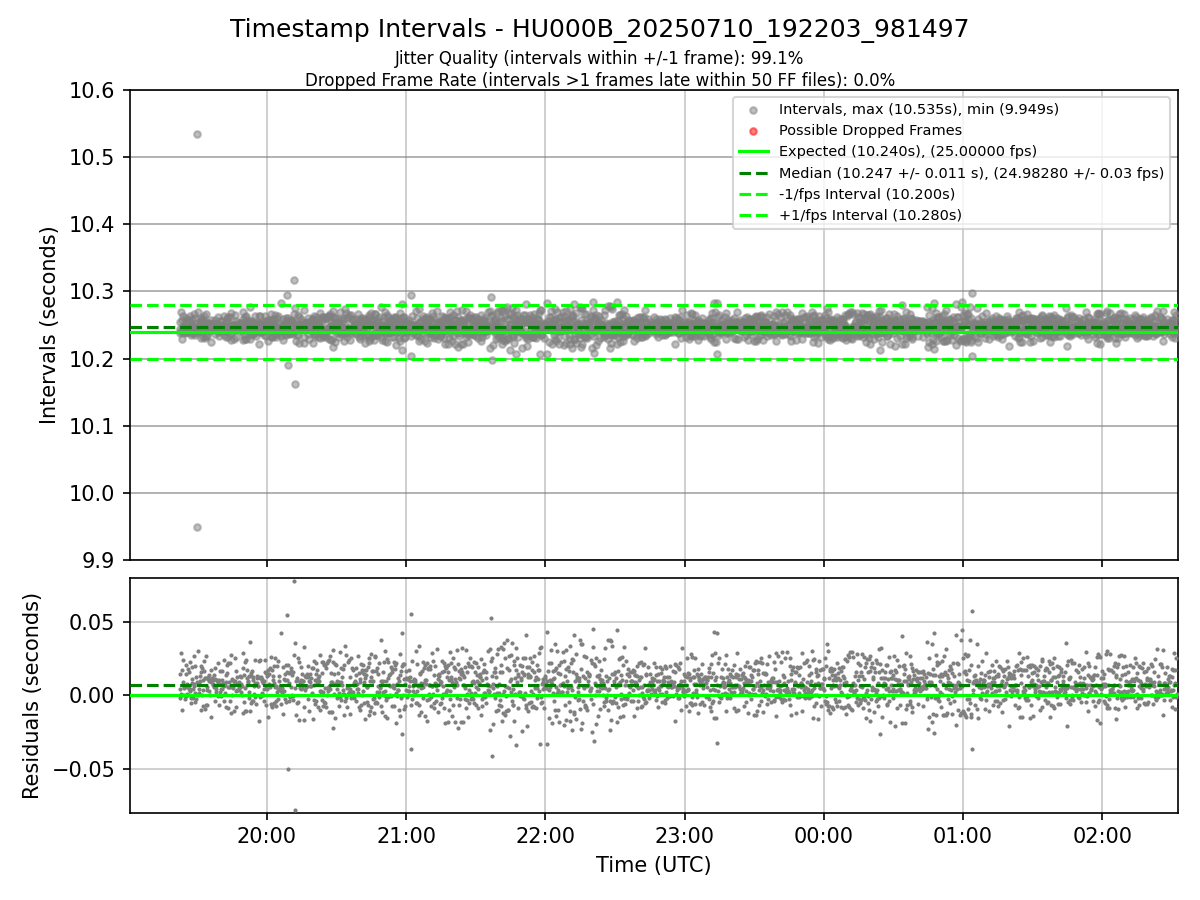1200x900 pixels.
Task: Click the 23:00 time tick label
Action: [684, 834]
